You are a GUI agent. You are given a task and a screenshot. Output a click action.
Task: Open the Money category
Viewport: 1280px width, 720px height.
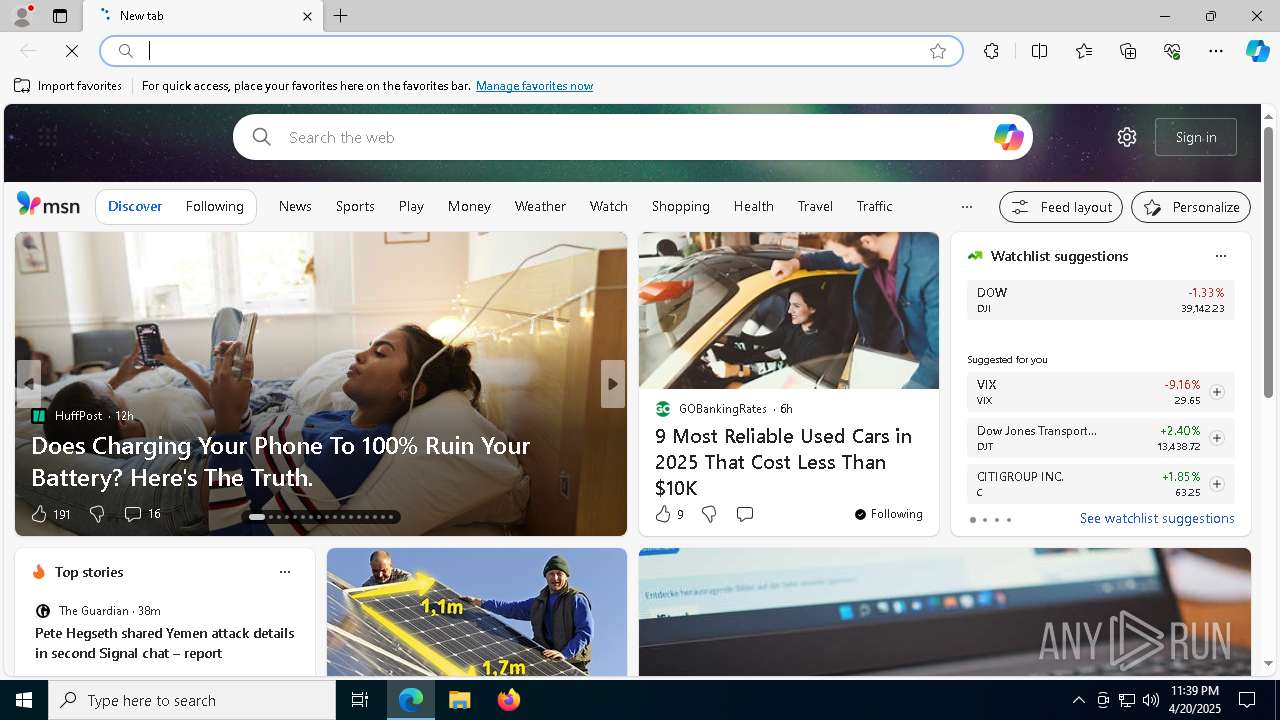[x=469, y=206]
